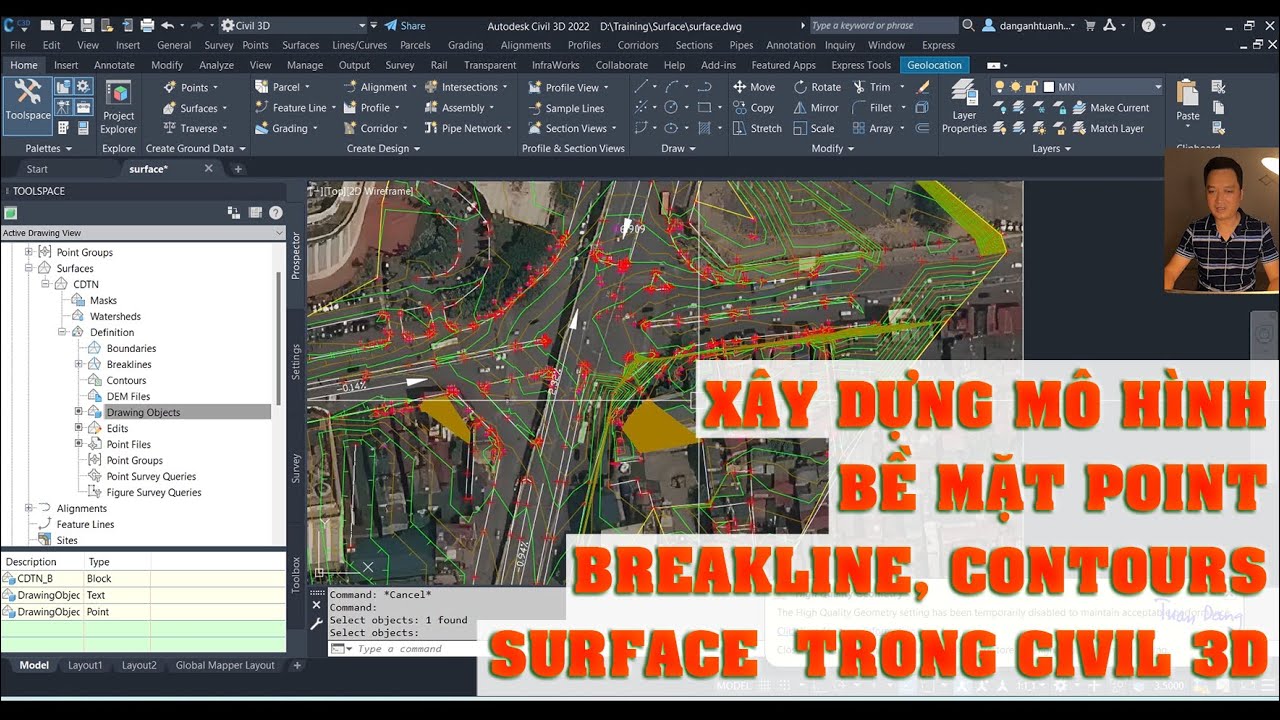Select the Copy tool

coord(753,108)
